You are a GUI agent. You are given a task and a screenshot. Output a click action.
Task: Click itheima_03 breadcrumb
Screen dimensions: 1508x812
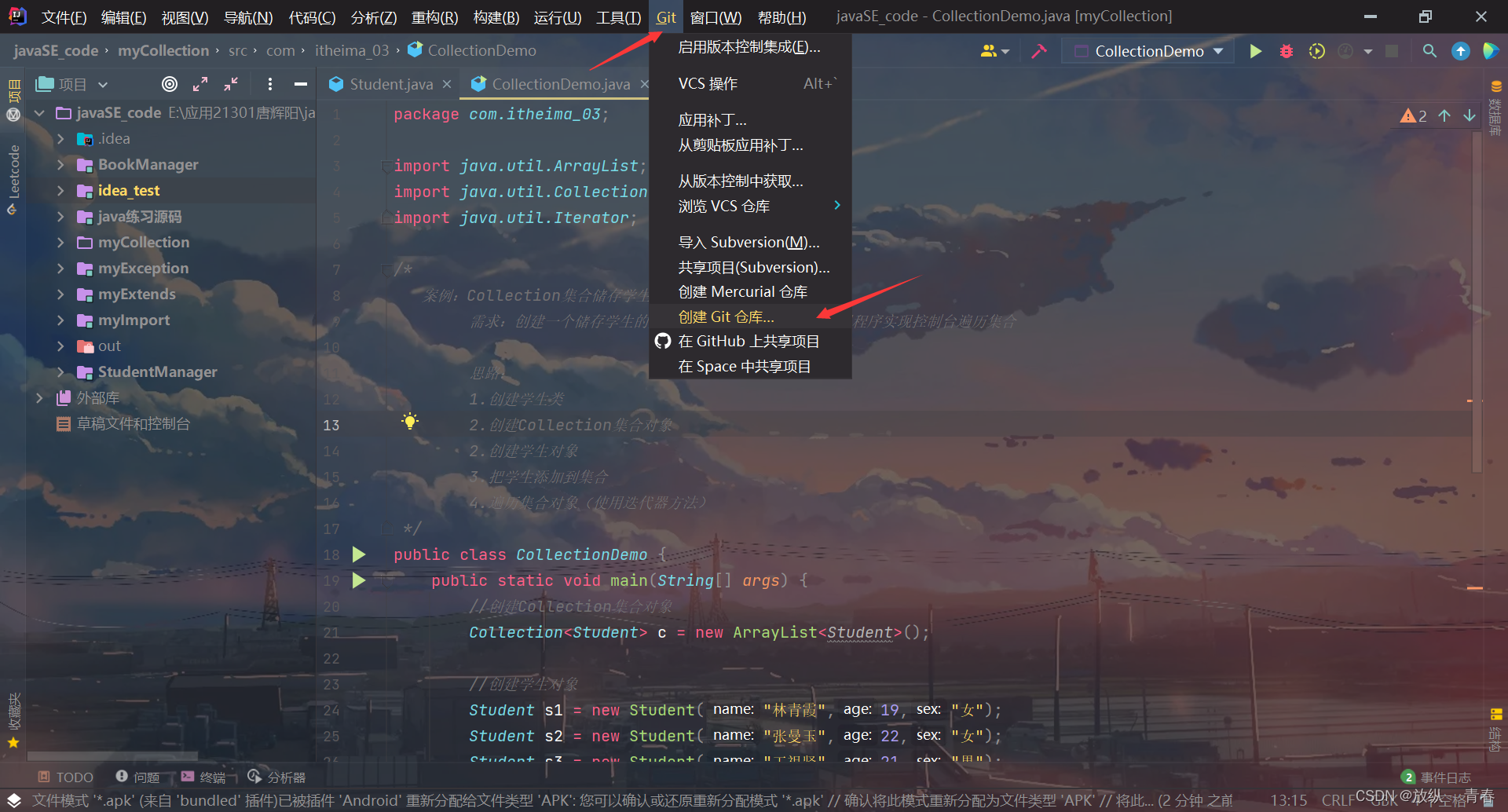click(352, 50)
